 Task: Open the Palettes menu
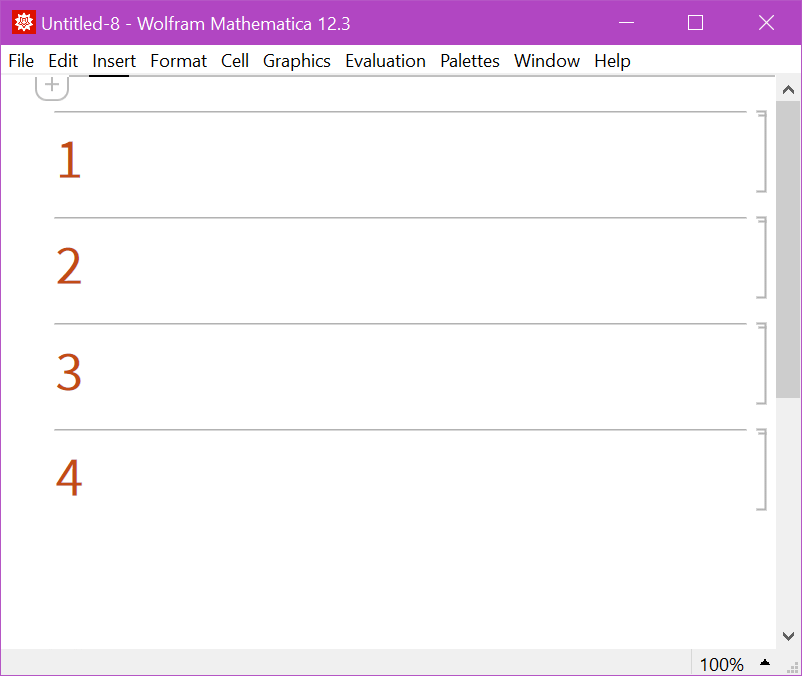pyautogui.click(x=469, y=61)
